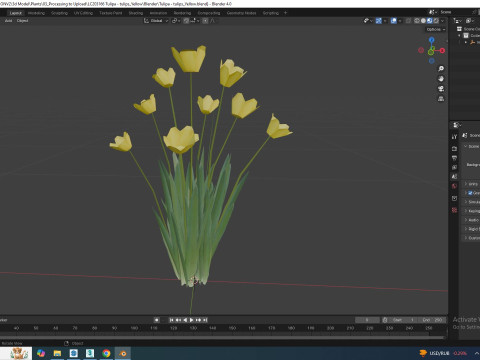
Task: Click the play animation button
Action: (192, 320)
